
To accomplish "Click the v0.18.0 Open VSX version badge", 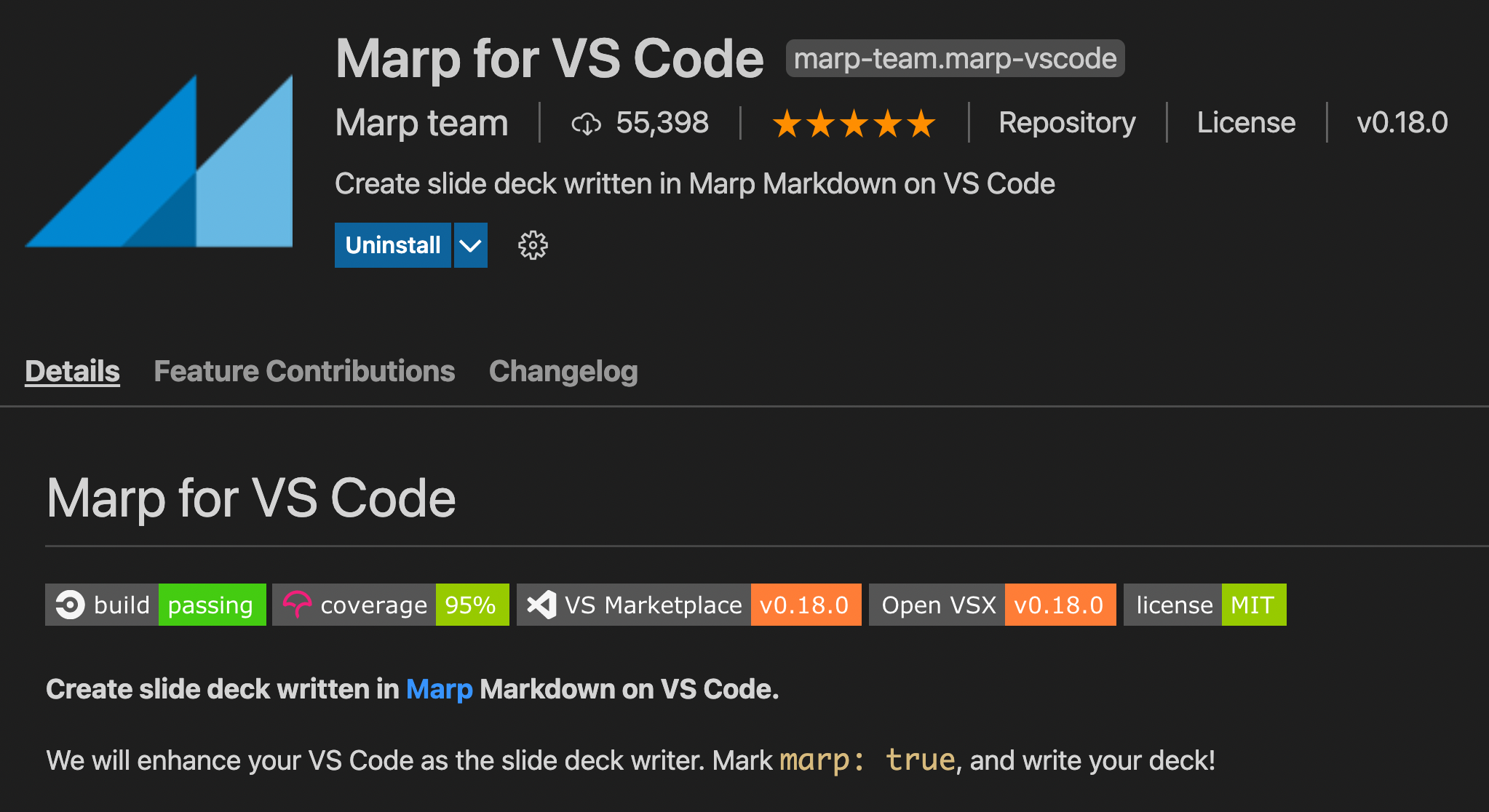I will tap(1060, 604).
